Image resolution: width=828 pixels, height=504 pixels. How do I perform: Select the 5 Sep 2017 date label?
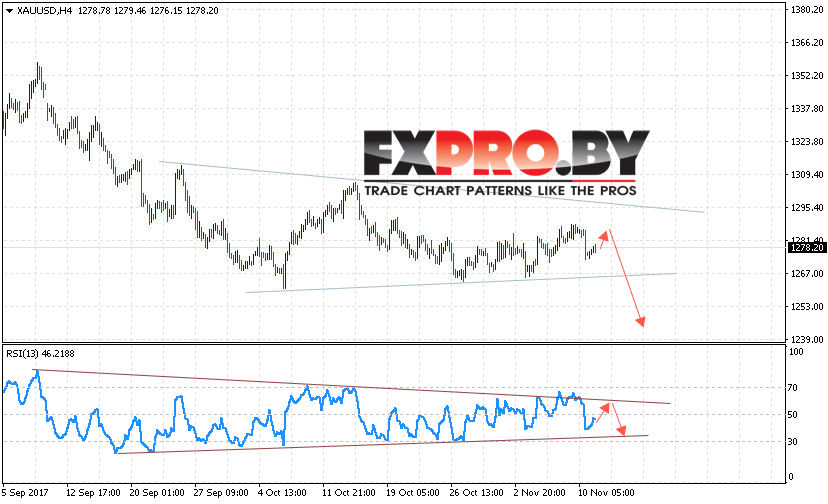click(25, 493)
